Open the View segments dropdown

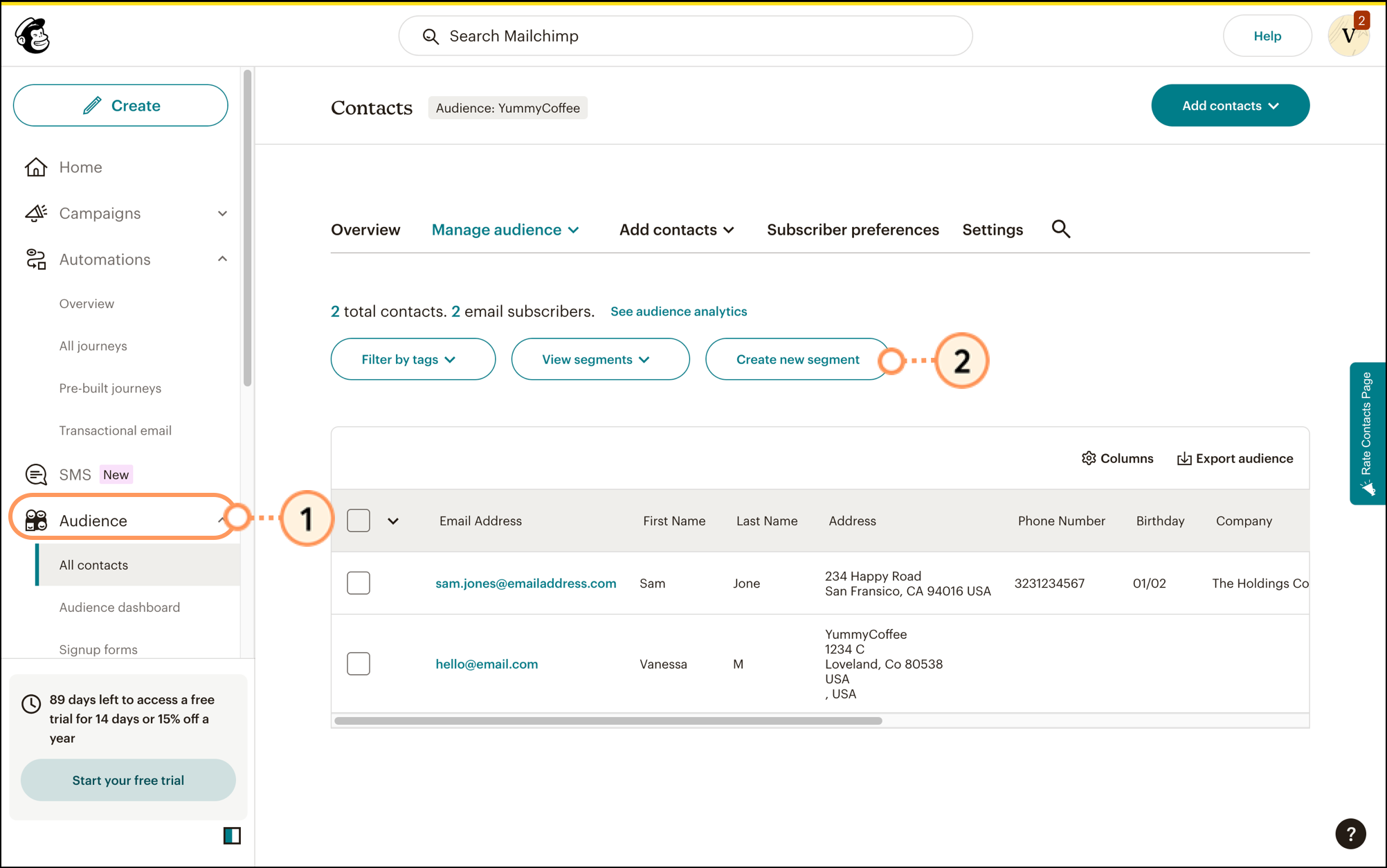(600, 359)
